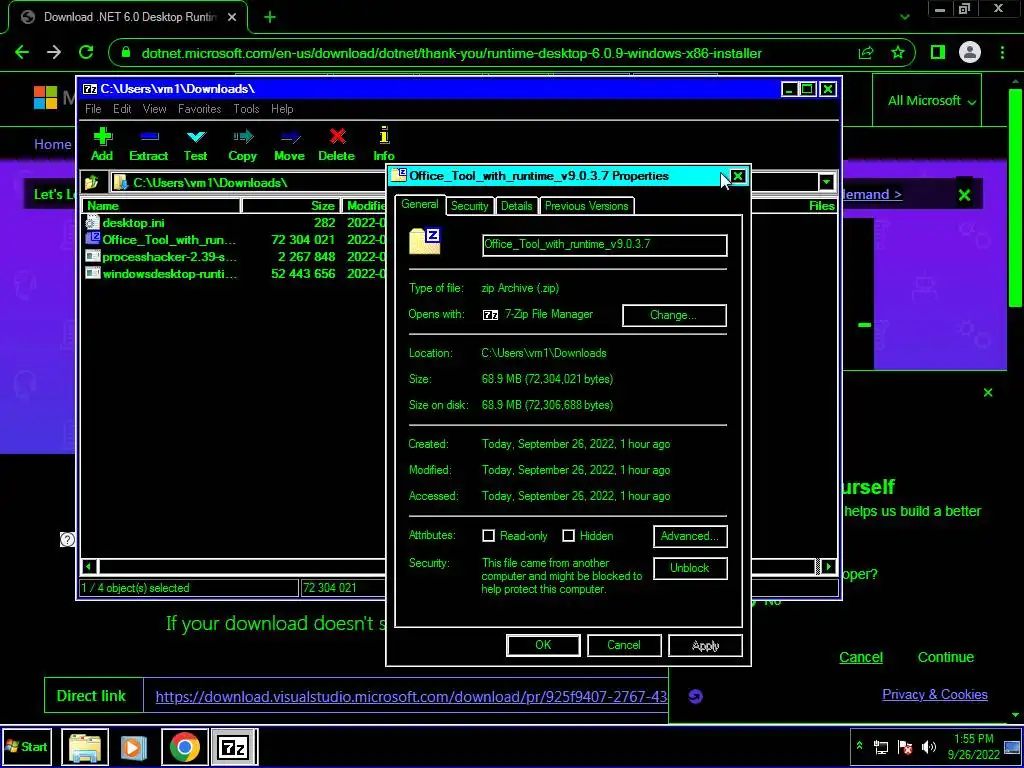Open the direct download link URL
Screen dimensions: 1024x768
[411, 697]
